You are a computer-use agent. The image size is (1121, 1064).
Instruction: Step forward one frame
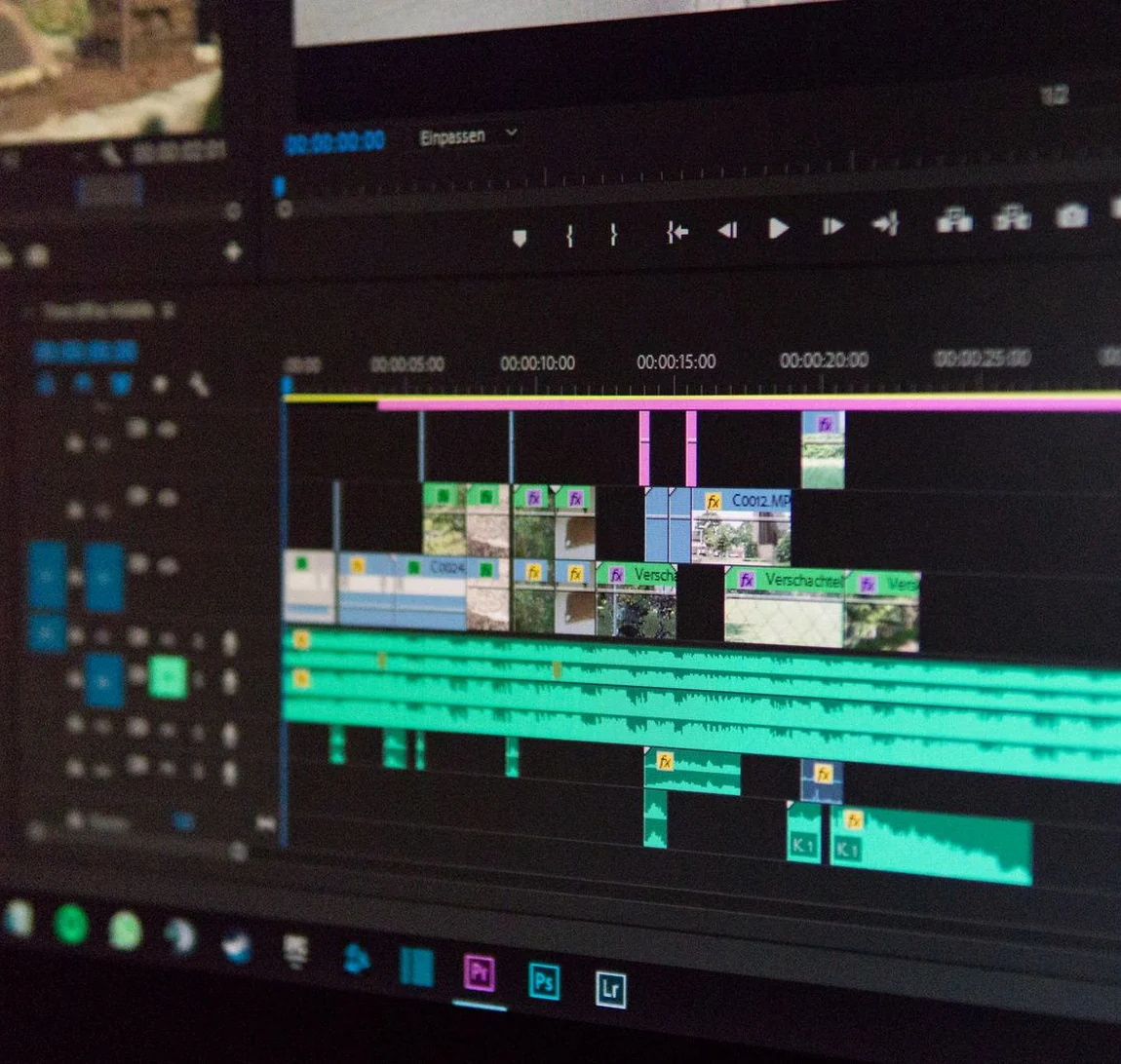pyautogui.click(x=832, y=227)
